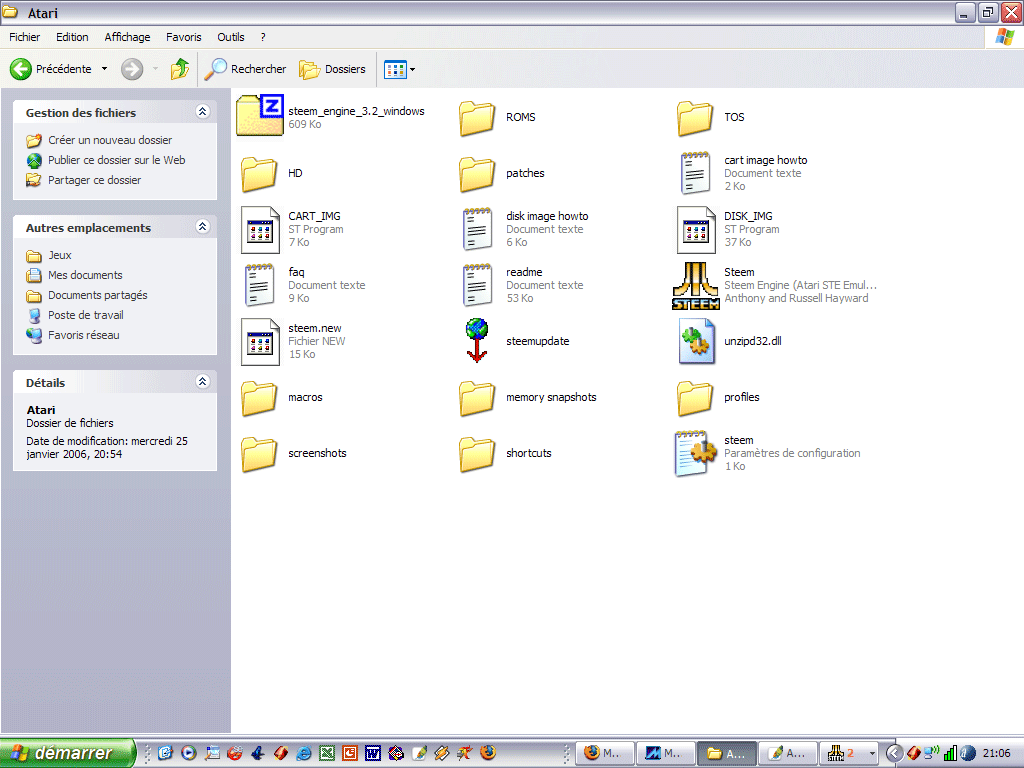This screenshot has height=768, width=1024.
Task: Select the macros folder icon
Action: [x=259, y=398]
